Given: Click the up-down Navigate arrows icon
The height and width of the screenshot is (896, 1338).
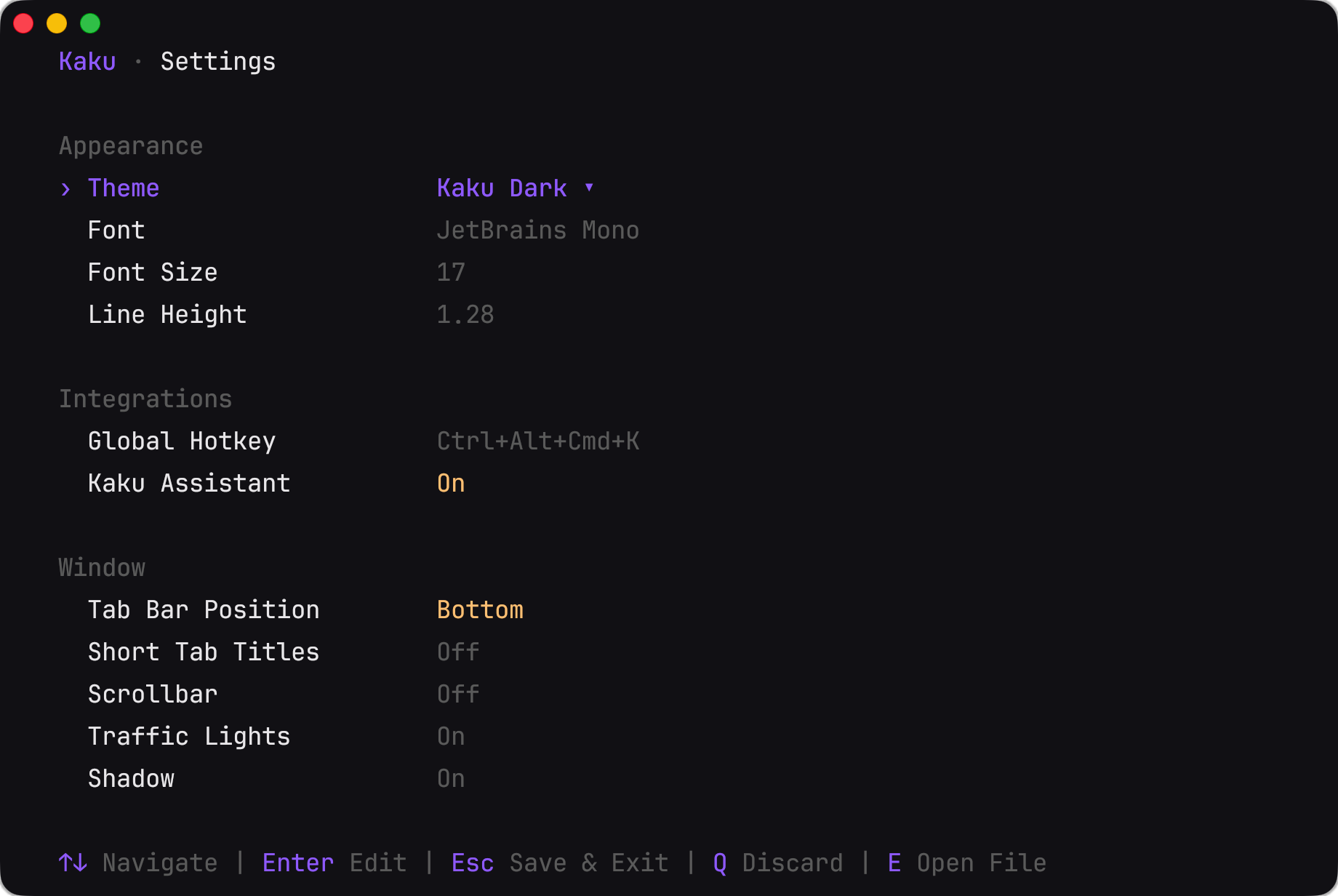Looking at the screenshot, I should click(73, 863).
